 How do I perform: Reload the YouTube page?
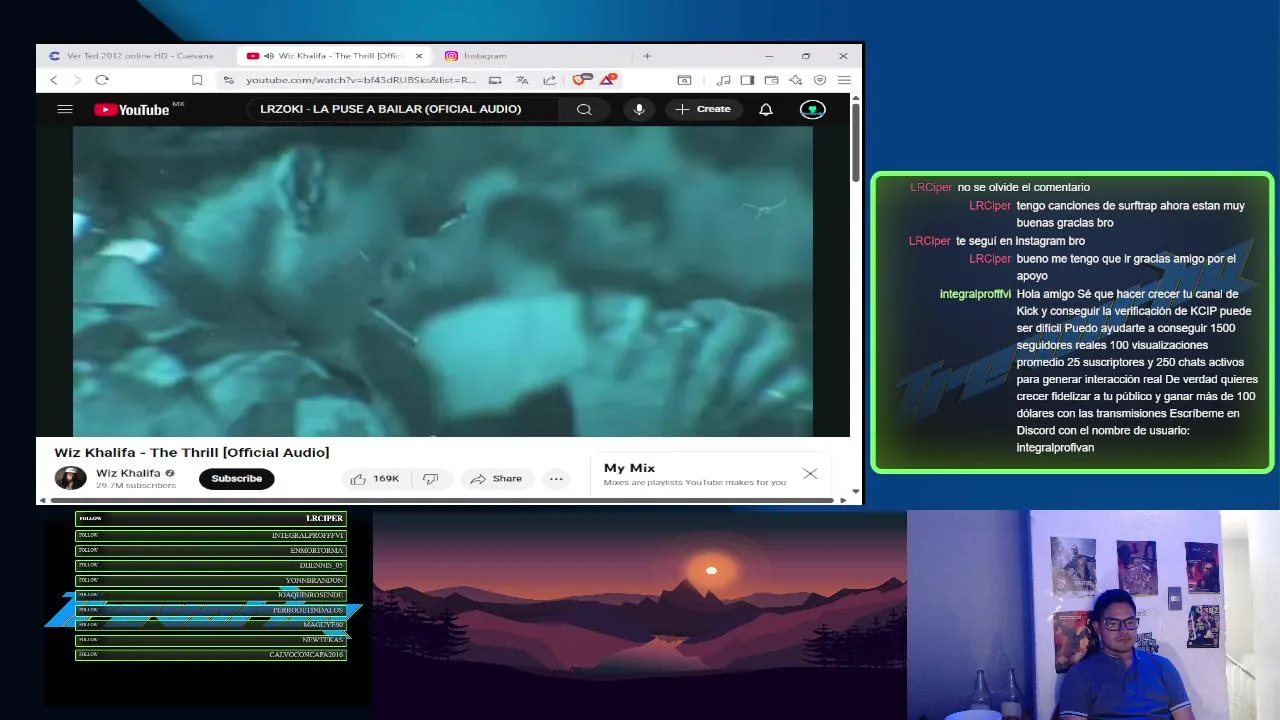(x=102, y=80)
